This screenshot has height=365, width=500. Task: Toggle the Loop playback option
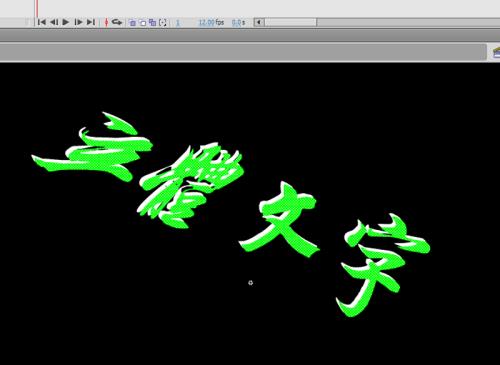pos(116,22)
